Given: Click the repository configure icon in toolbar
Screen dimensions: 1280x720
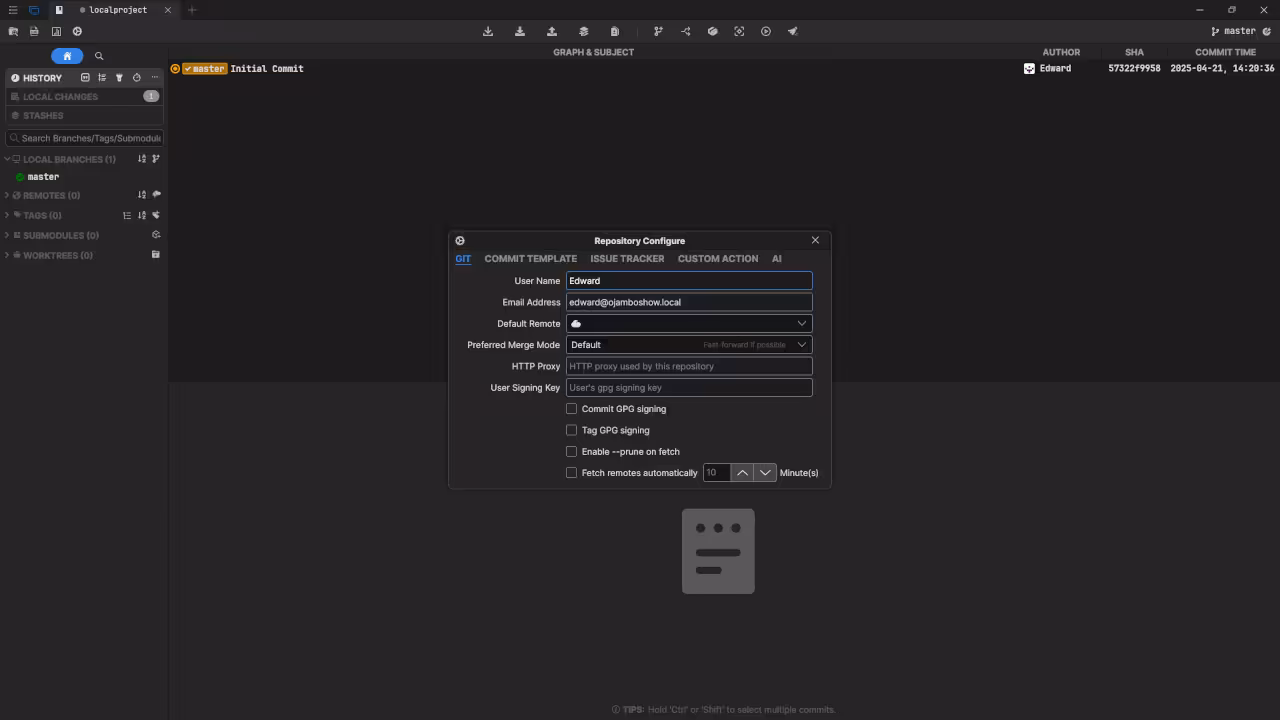Looking at the screenshot, I should [77, 31].
